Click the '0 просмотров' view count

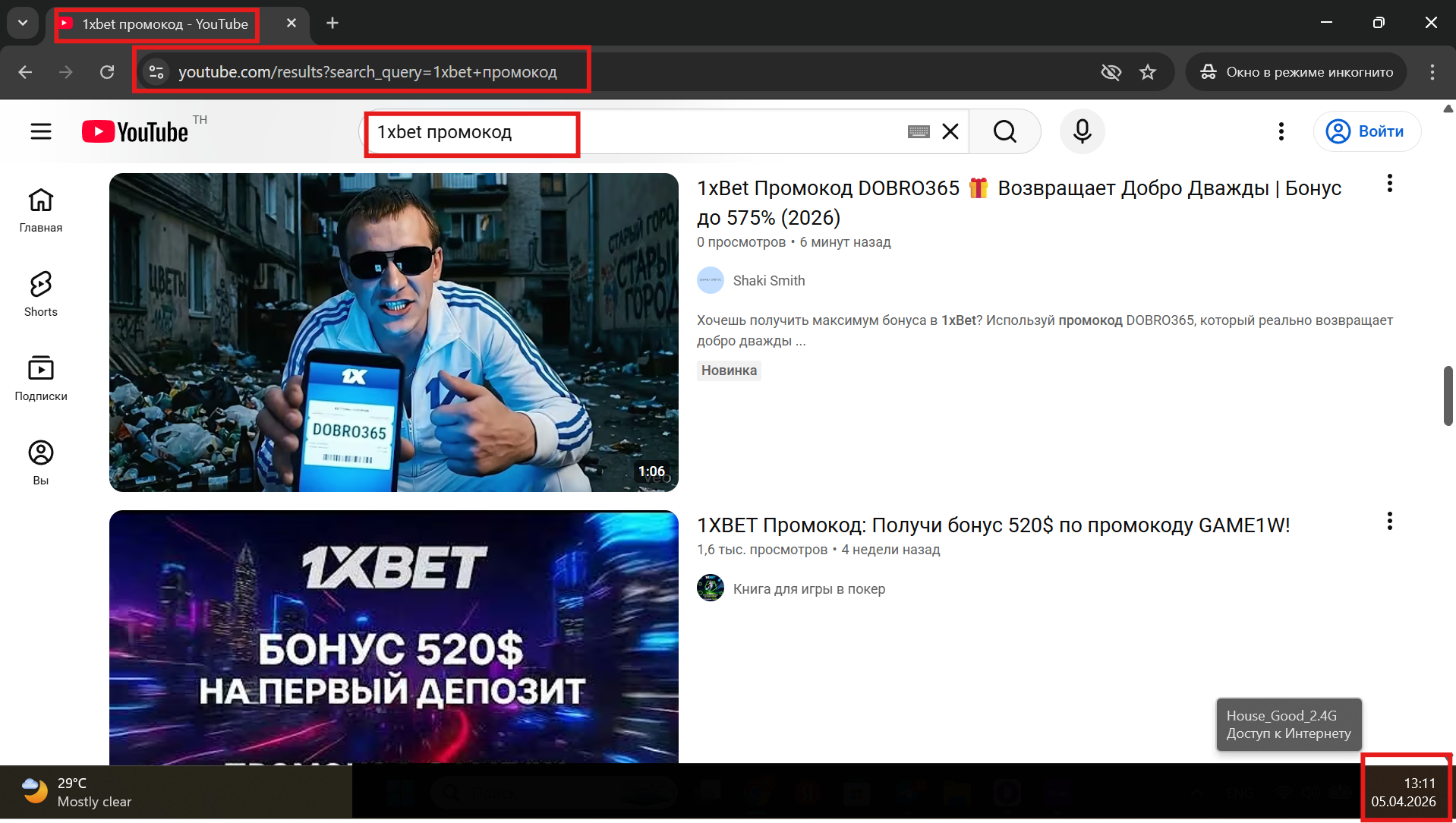coord(741,242)
